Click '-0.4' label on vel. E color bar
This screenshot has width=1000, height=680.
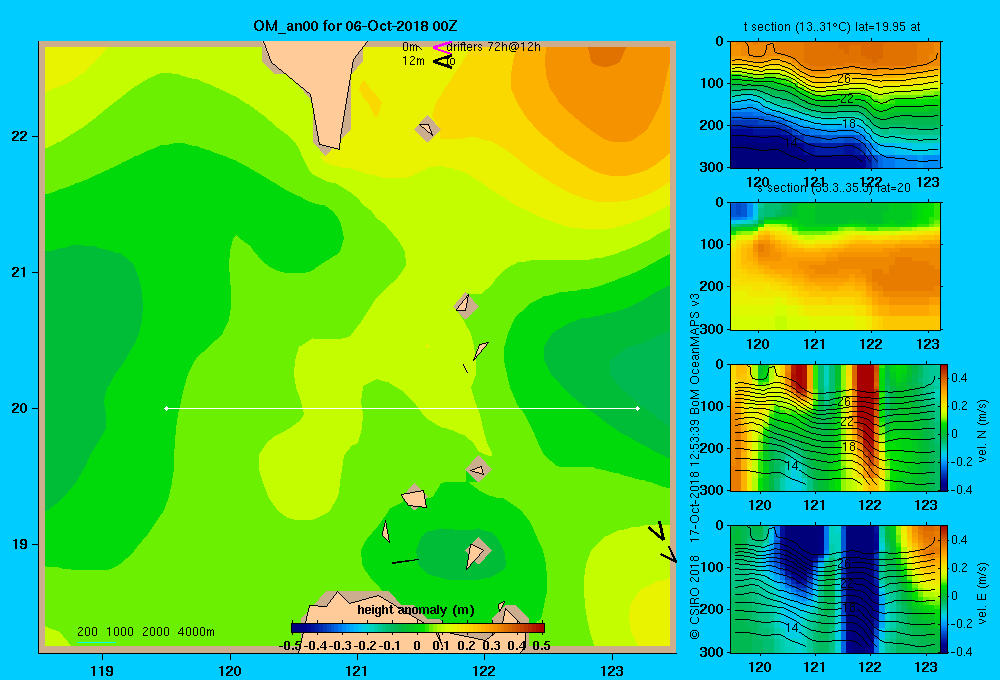click(x=961, y=651)
